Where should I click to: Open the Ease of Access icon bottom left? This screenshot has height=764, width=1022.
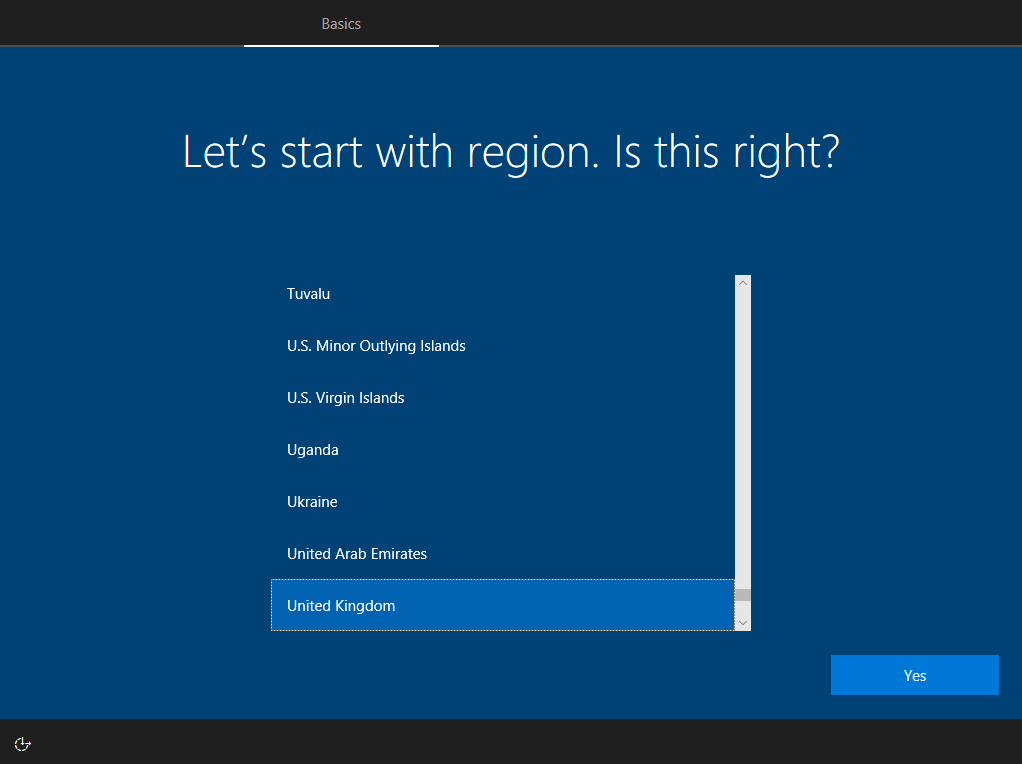(x=22, y=744)
